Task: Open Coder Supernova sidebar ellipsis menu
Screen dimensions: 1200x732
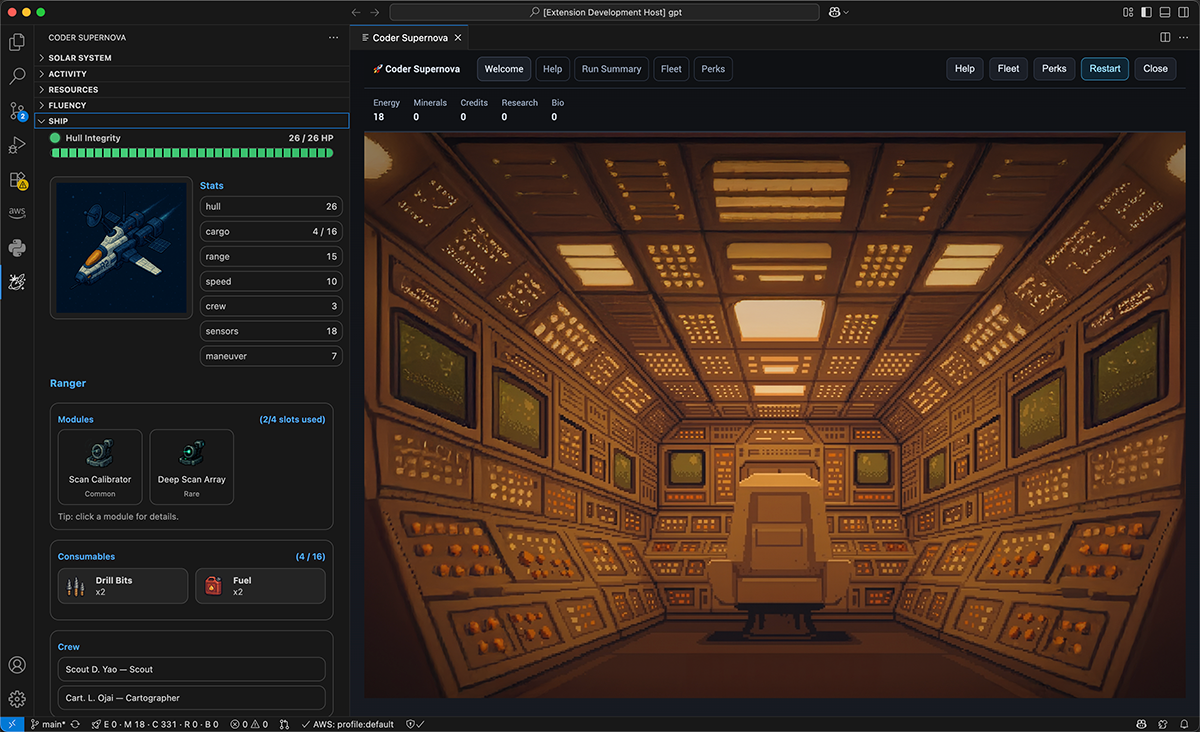Action: click(x=333, y=37)
